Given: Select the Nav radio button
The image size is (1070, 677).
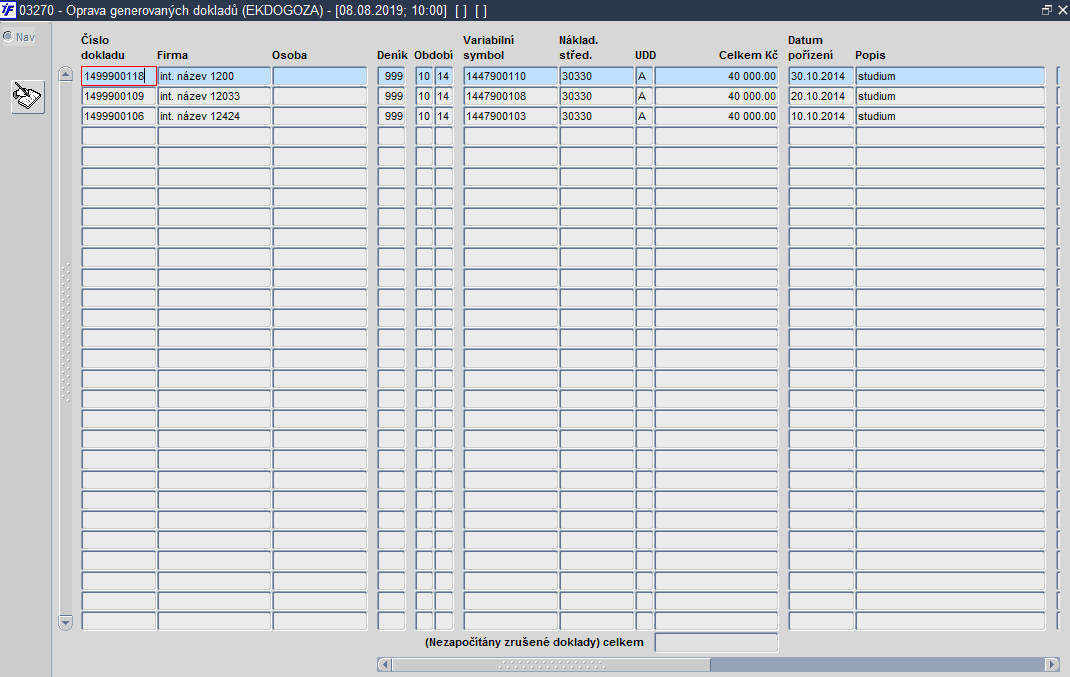Looking at the screenshot, I should click(x=8, y=36).
